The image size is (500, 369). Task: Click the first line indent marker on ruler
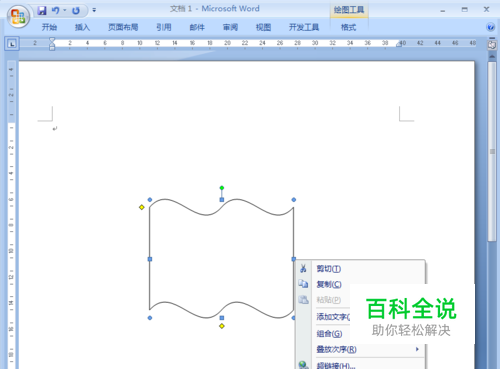point(52,40)
